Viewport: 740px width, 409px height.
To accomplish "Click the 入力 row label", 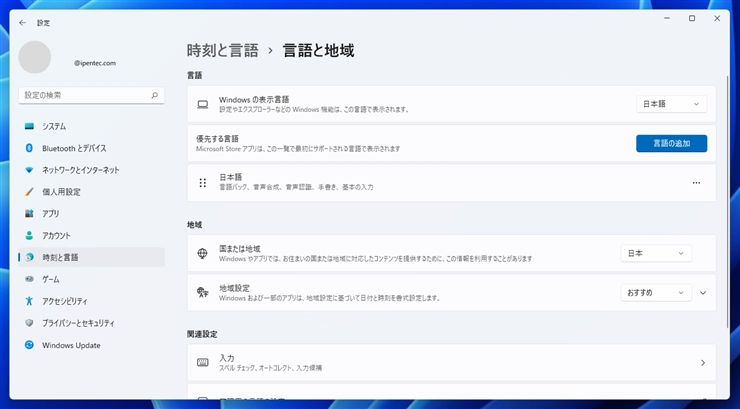I will pyautogui.click(x=227, y=358).
